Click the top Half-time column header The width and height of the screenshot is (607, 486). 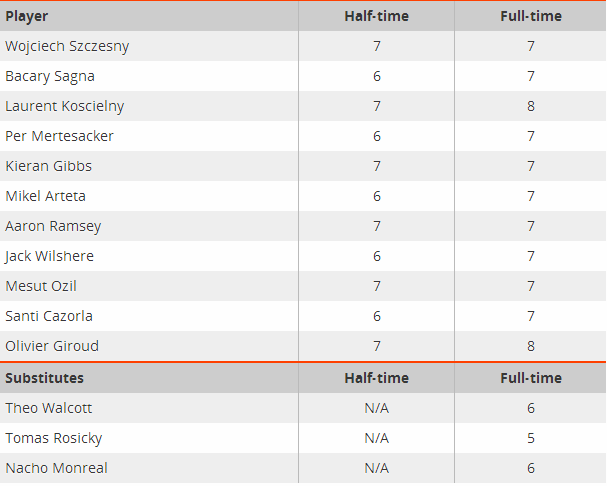coord(376,16)
